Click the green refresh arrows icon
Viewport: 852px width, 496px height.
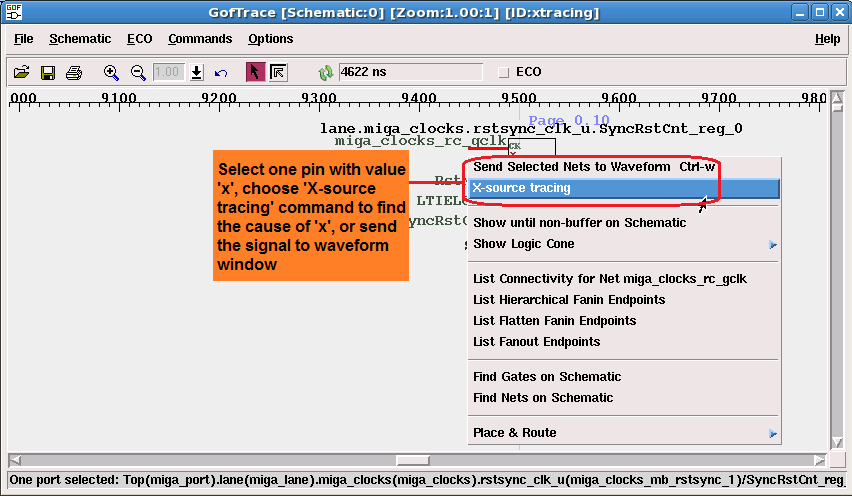325,72
